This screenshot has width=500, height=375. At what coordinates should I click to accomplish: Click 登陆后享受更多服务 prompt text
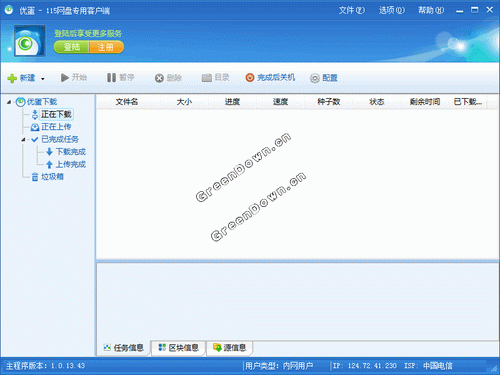coord(88,33)
